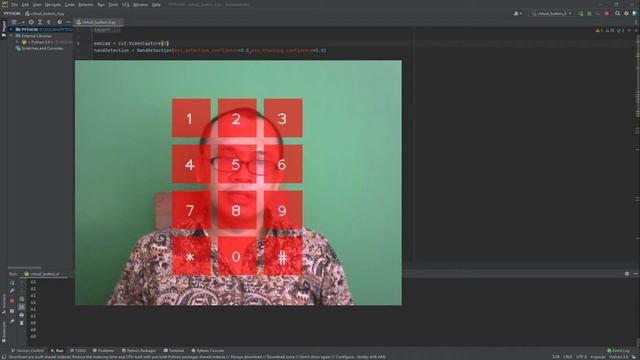Open the Navigate menu
Screen dimensions: 640x360
point(53,4)
